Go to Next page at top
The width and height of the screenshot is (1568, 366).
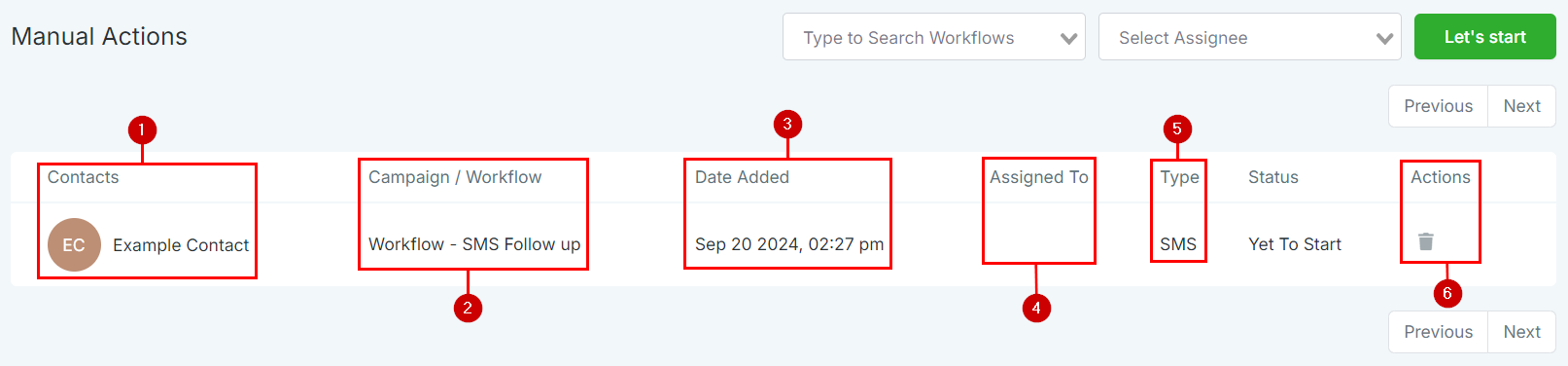pos(1521,106)
